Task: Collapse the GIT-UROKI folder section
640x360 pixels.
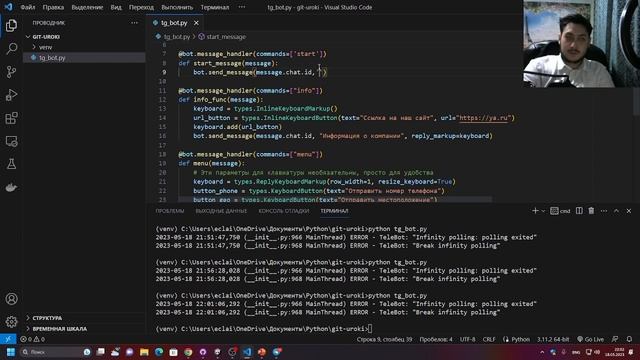Action: click(46, 37)
